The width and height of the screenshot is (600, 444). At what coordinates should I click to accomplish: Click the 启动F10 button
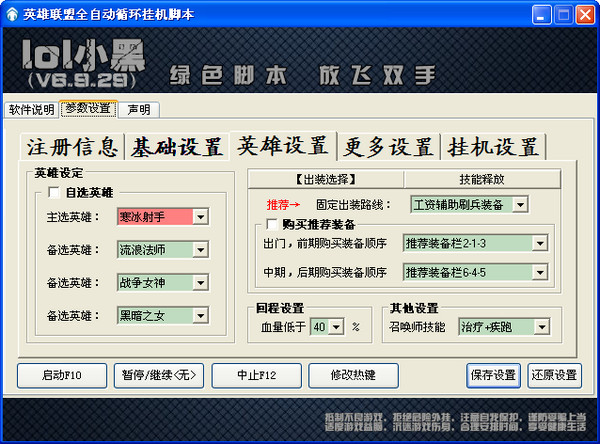click(62, 375)
